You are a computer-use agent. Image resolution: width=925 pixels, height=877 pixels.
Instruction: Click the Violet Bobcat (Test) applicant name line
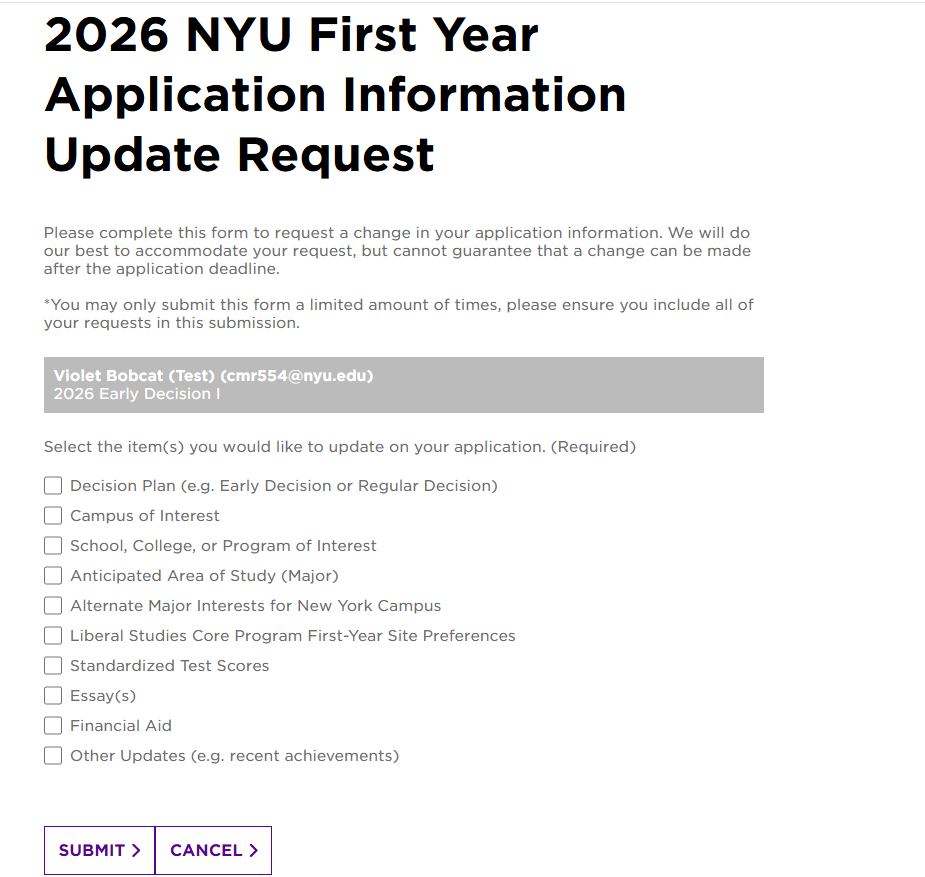click(x=213, y=376)
